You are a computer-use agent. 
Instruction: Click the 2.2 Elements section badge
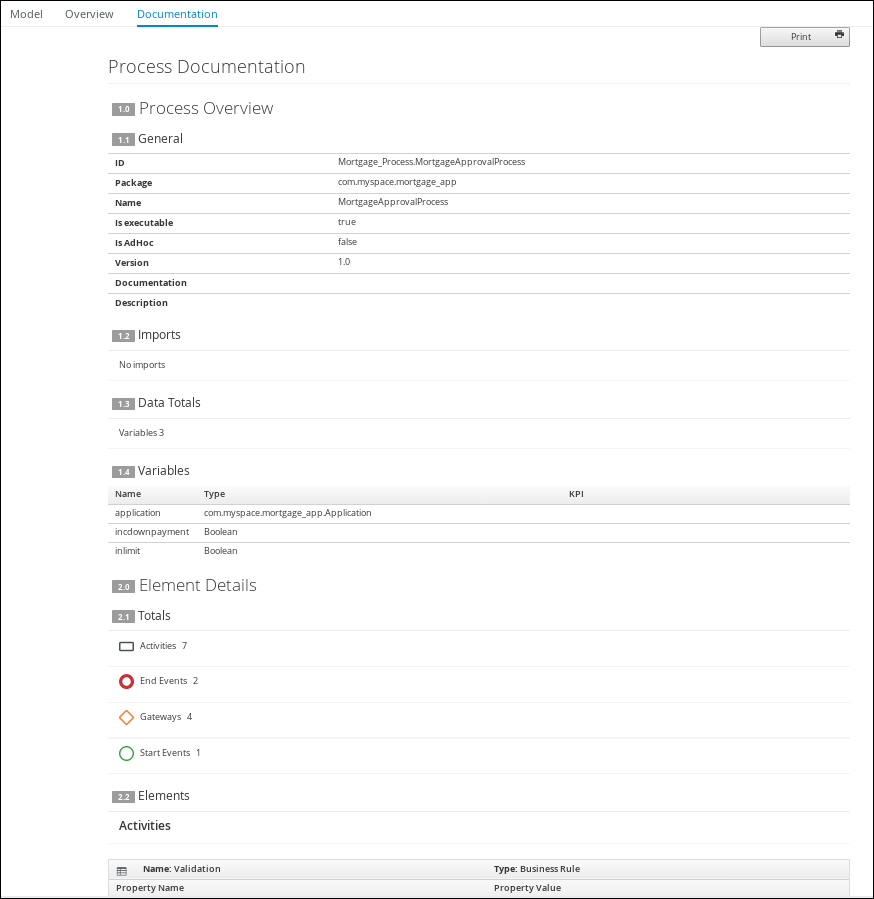tap(123, 796)
